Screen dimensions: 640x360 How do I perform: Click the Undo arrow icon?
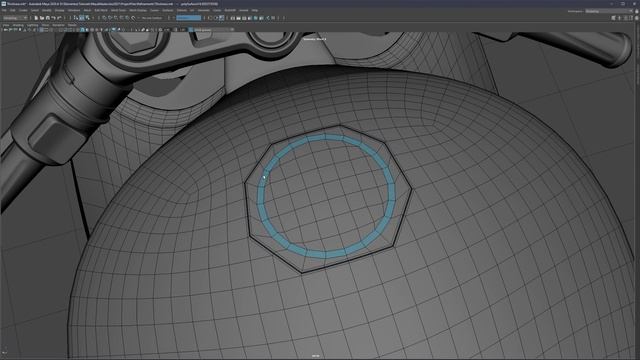[x=53, y=18]
